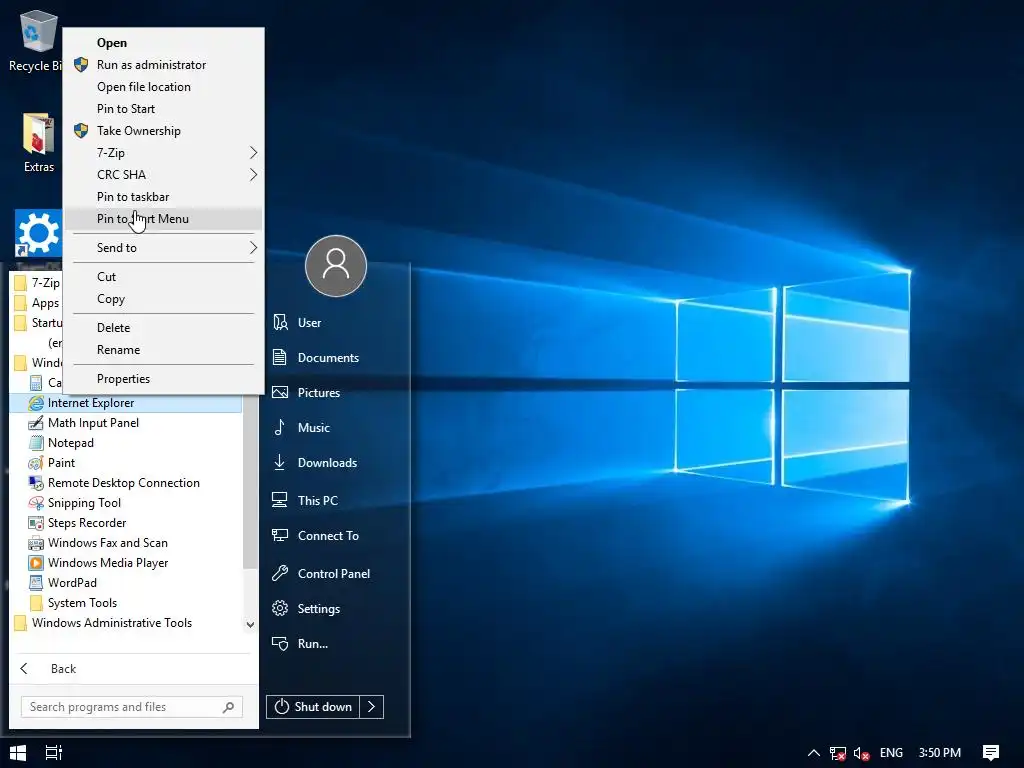Click the This PC monitor icon
Image resolution: width=1024 pixels, height=768 pixels.
pyautogui.click(x=280, y=500)
